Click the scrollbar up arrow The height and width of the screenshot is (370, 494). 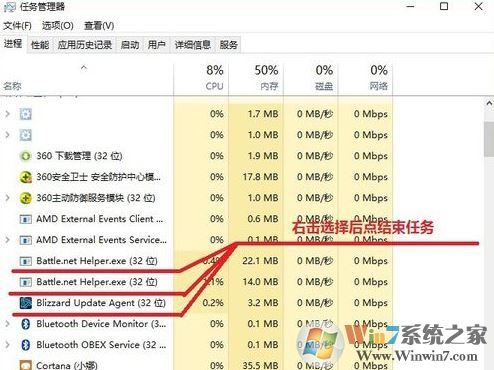click(489, 103)
